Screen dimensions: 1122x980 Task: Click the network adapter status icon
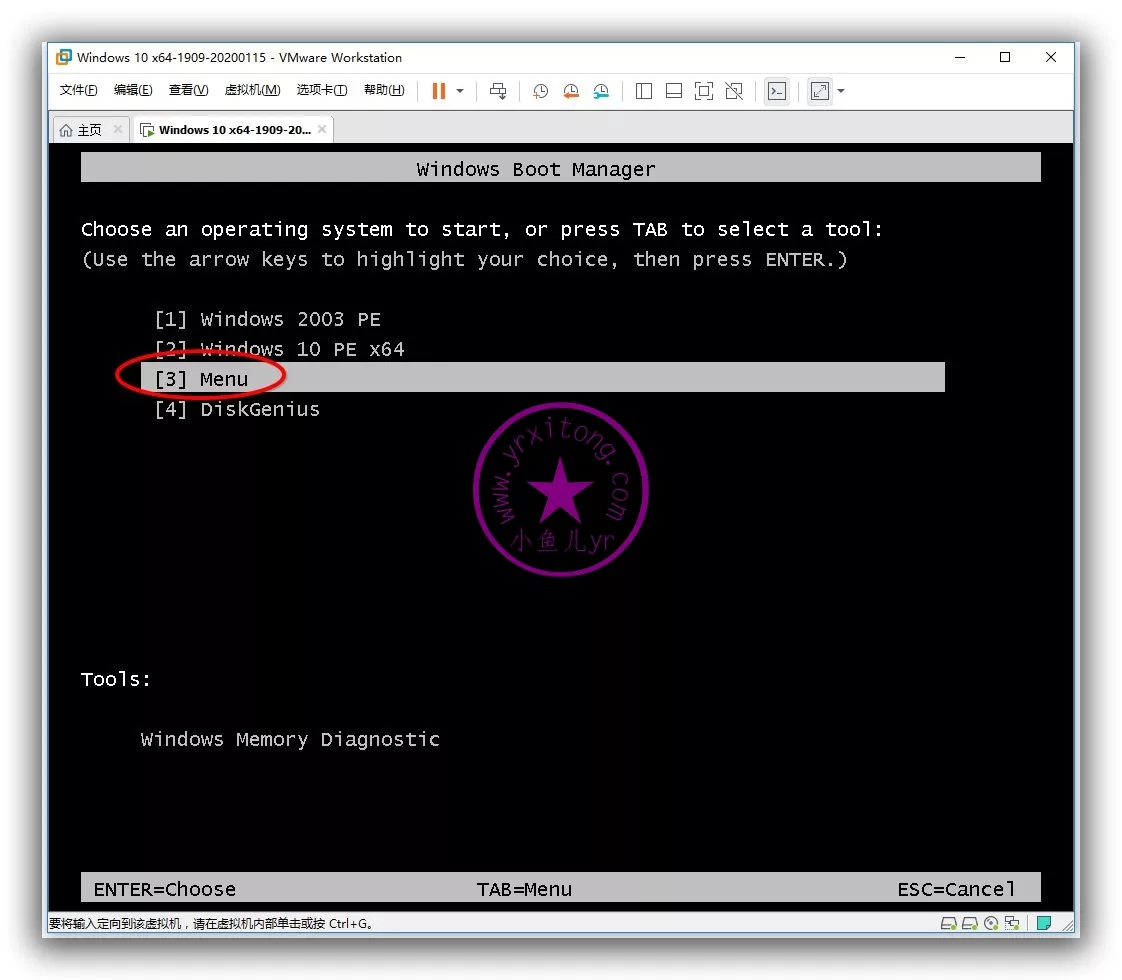pyautogui.click(x=1012, y=923)
